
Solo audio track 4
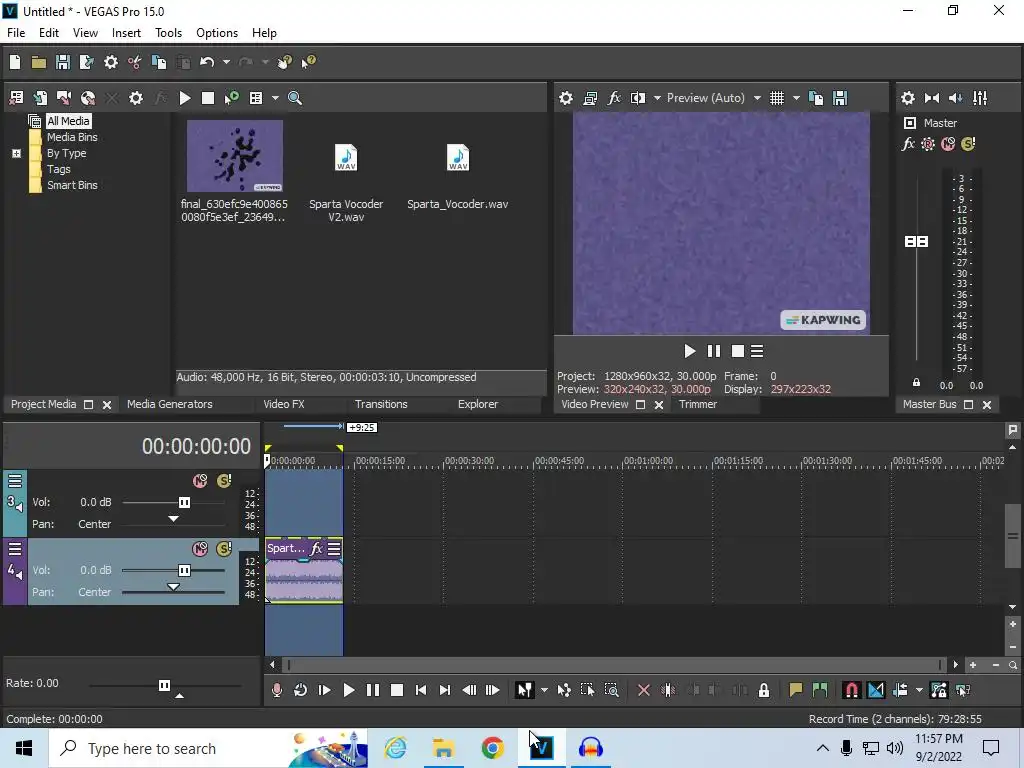tap(224, 549)
